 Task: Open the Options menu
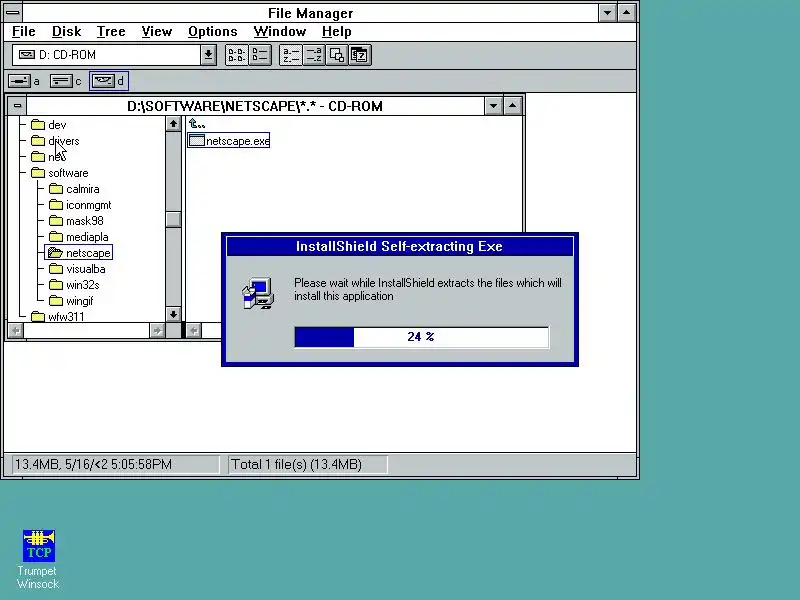[x=213, y=32]
